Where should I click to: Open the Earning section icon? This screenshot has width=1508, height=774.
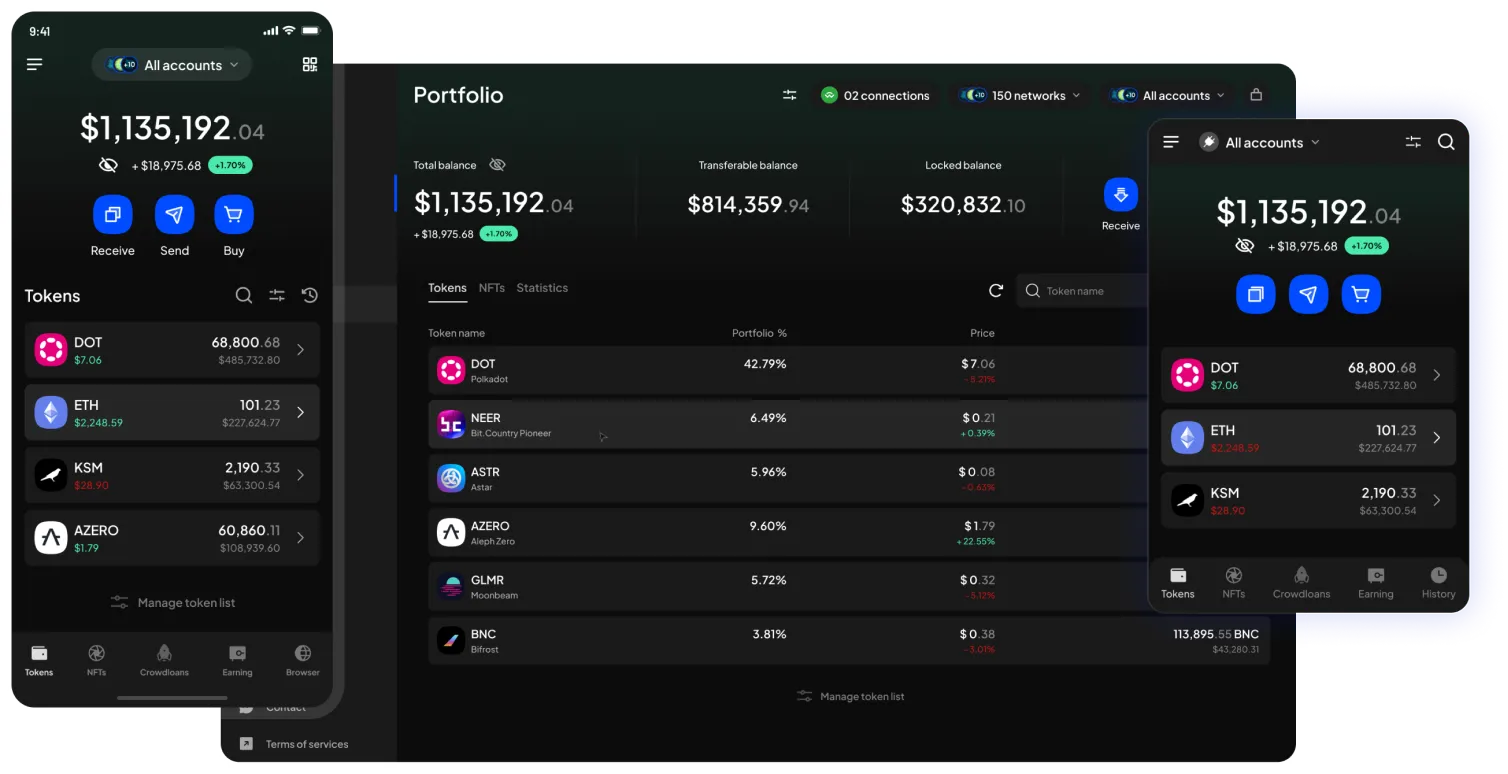tap(237, 660)
